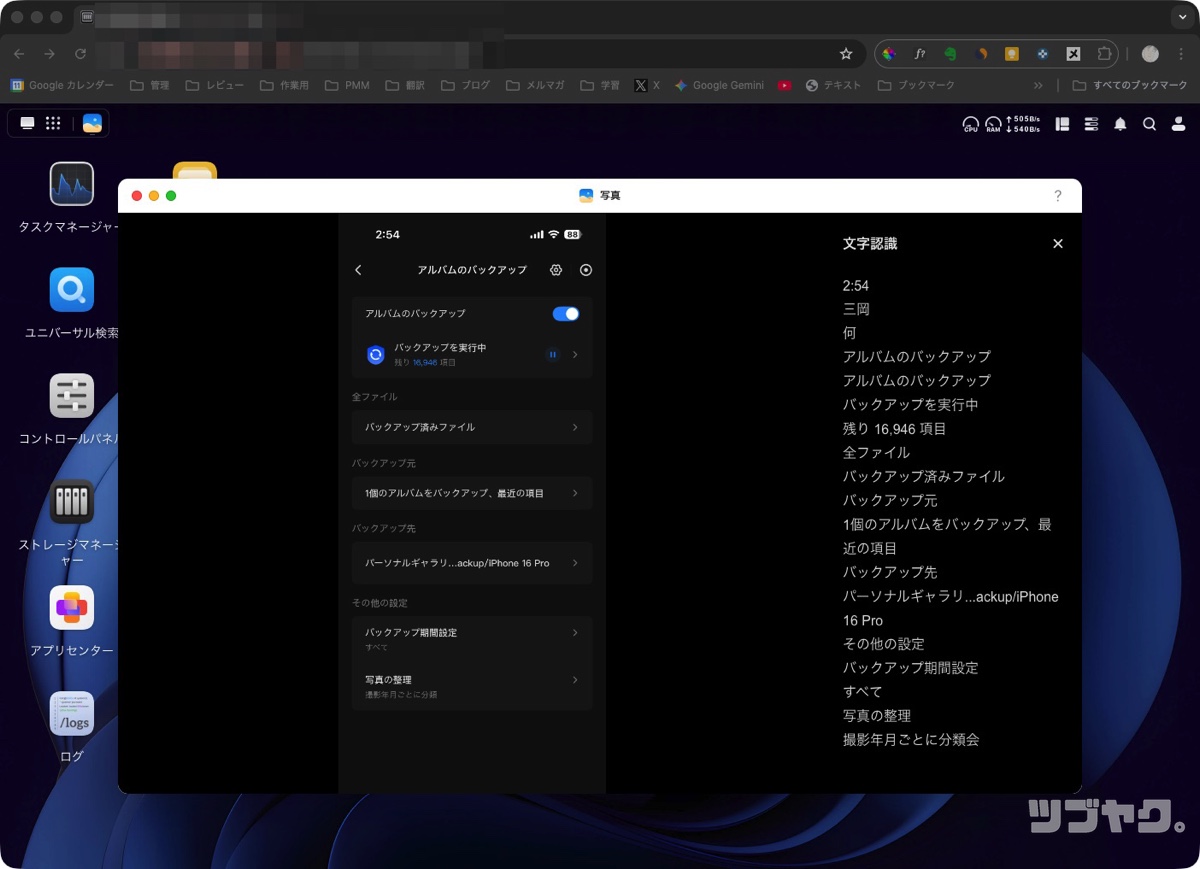This screenshot has width=1200, height=869.
Task: Expand バックアップ済みファイル
Action: [471, 427]
